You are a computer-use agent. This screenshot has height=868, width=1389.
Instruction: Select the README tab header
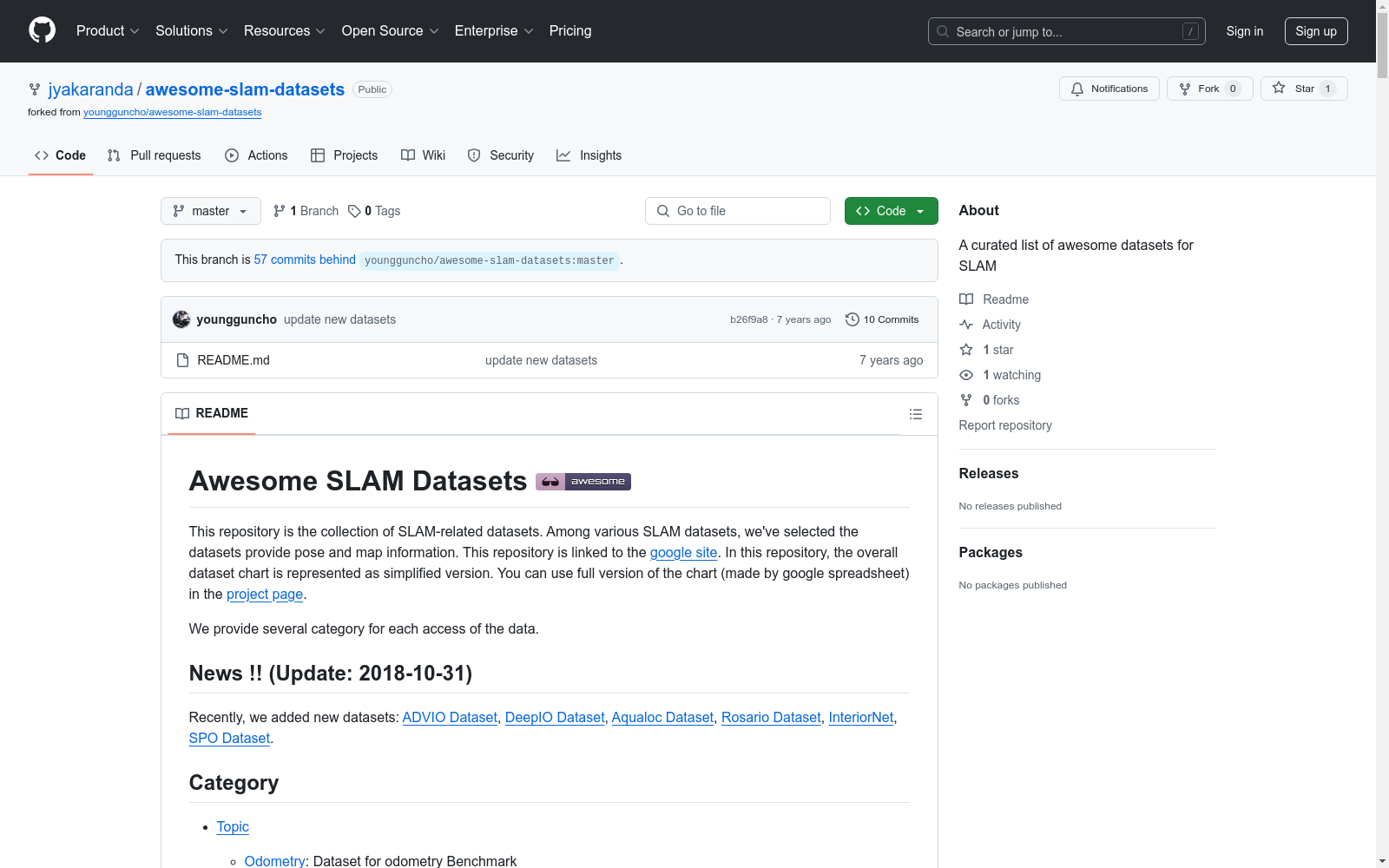click(x=212, y=413)
